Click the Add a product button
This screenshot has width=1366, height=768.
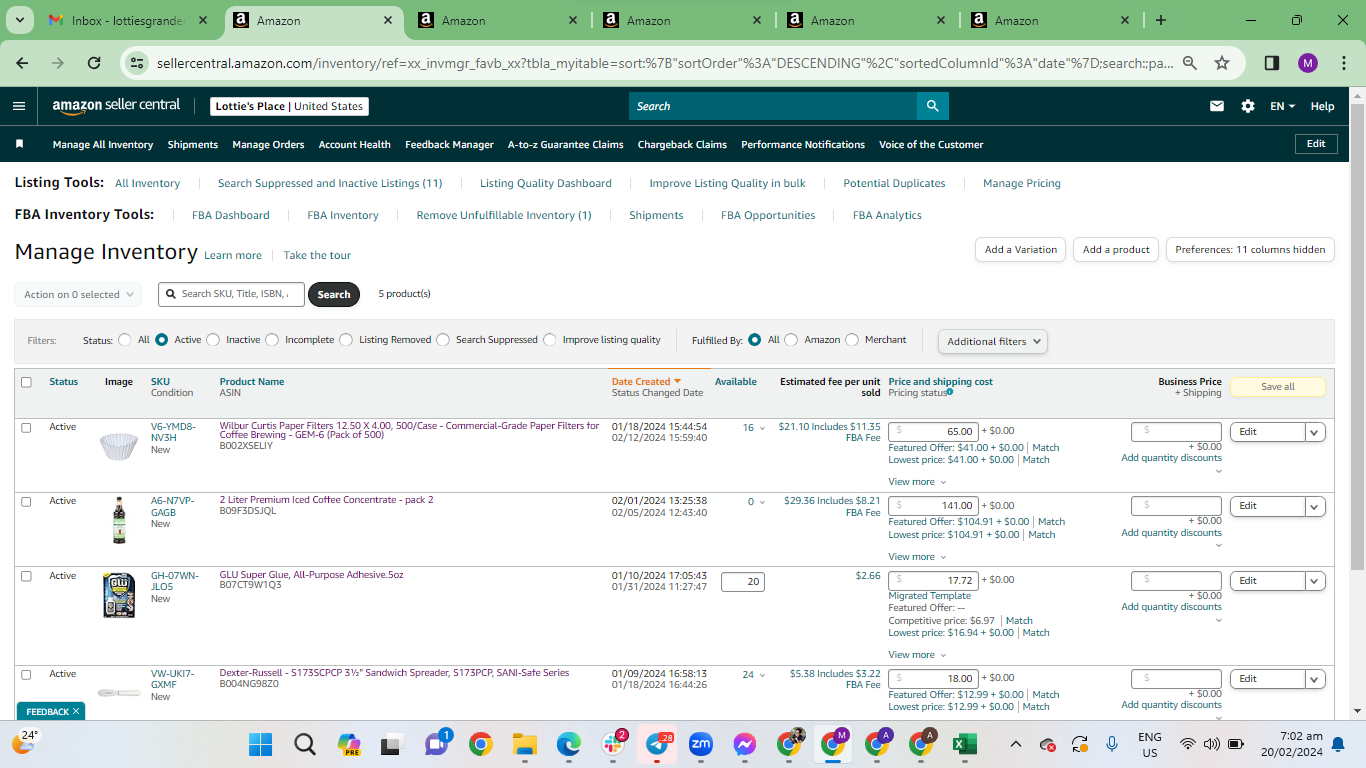pos(1116,250)
